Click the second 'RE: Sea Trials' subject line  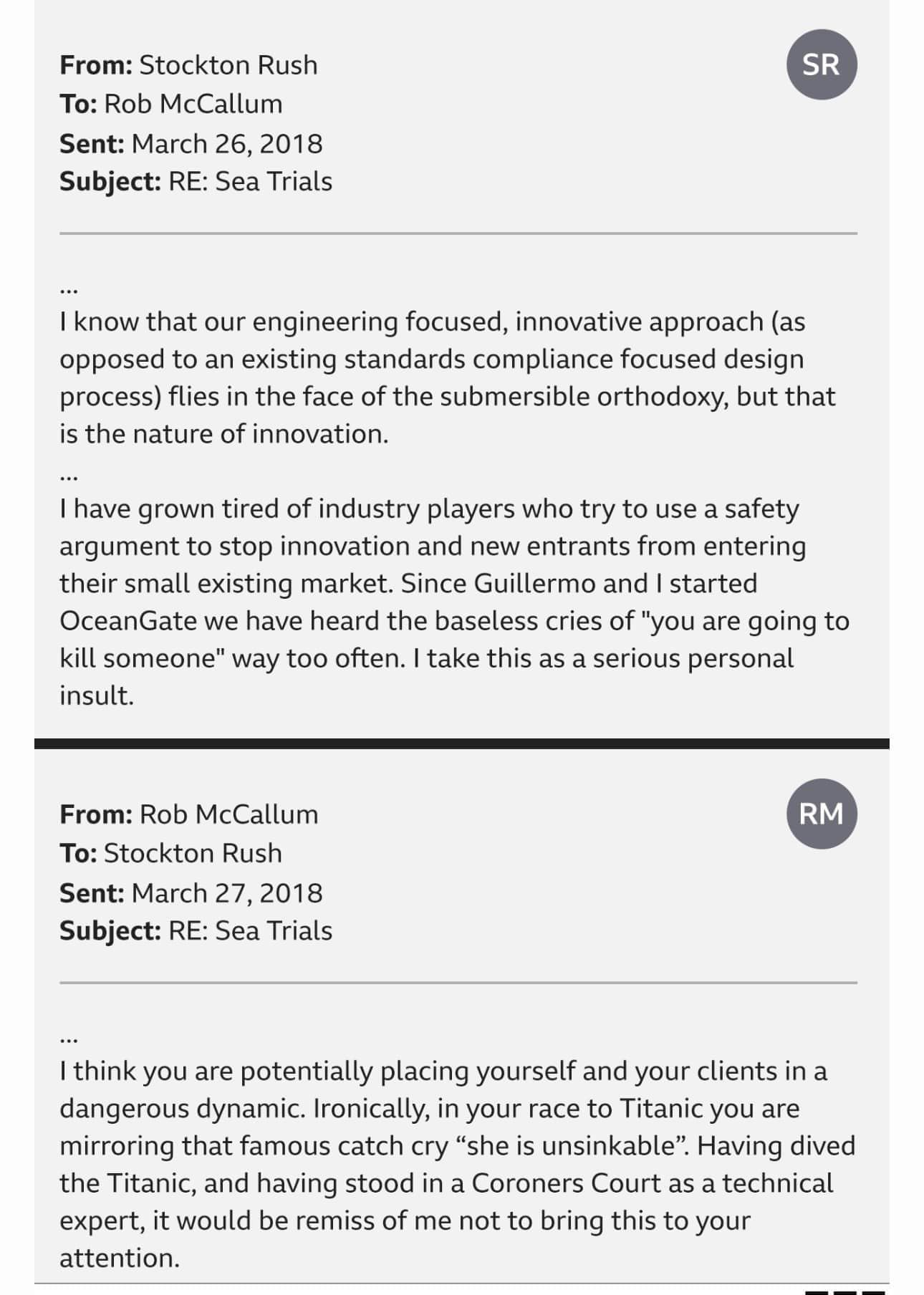pyautogui.click(x=250, y=931)
